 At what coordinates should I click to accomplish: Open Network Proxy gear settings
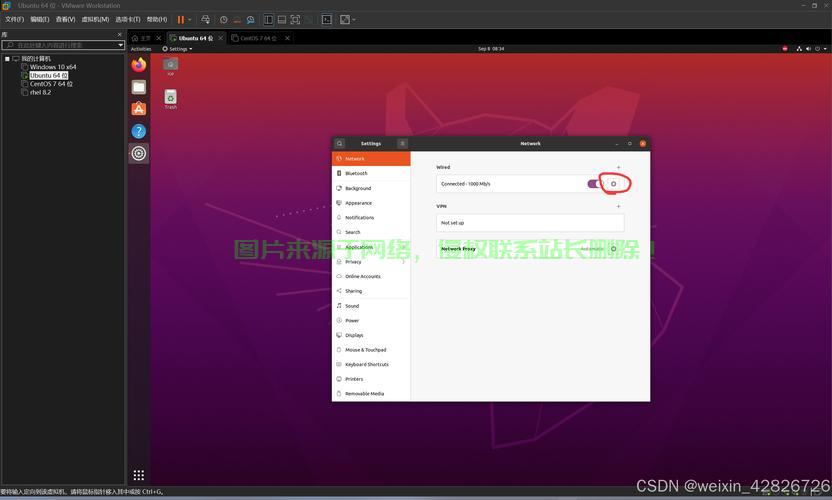pos(614,248)
